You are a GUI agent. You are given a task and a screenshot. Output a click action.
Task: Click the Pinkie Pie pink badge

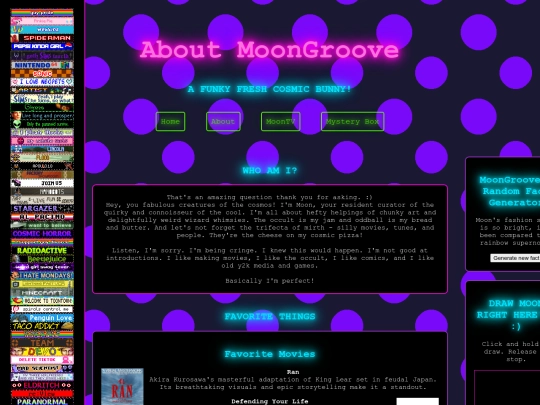[x=42, y=21]
